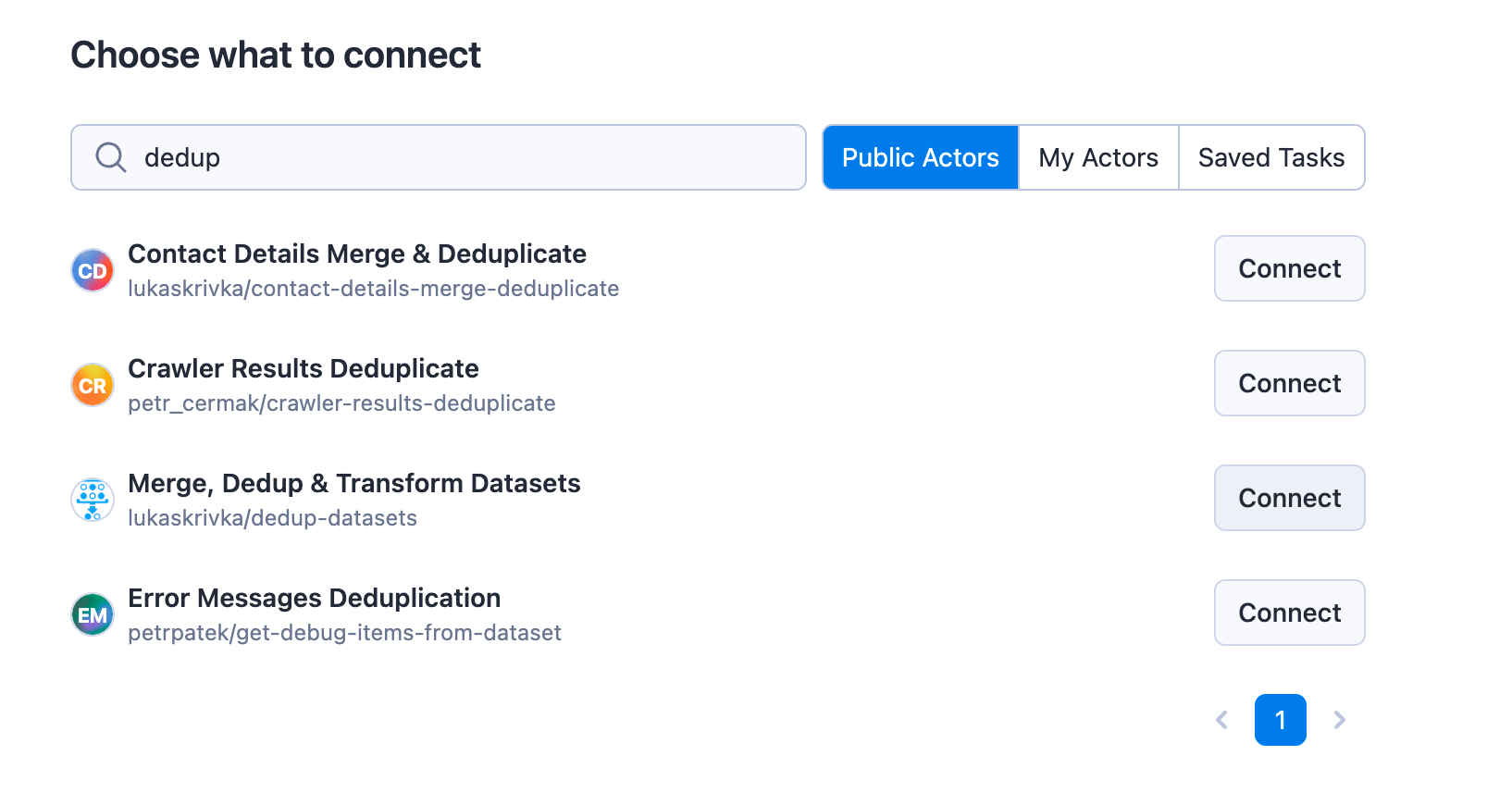Switch to the My Actors tab
The image size is (1512, 805).
click(x=1098, y=157)
